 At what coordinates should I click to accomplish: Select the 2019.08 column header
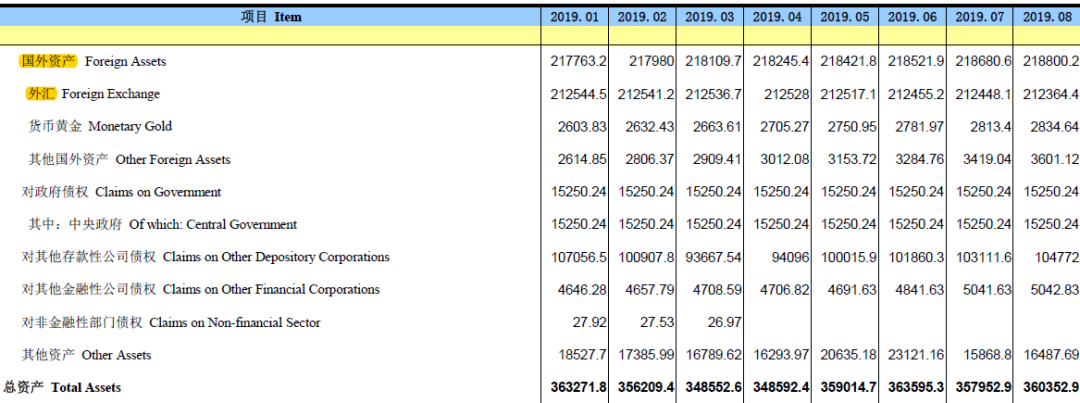click(x=1046, y=17)
